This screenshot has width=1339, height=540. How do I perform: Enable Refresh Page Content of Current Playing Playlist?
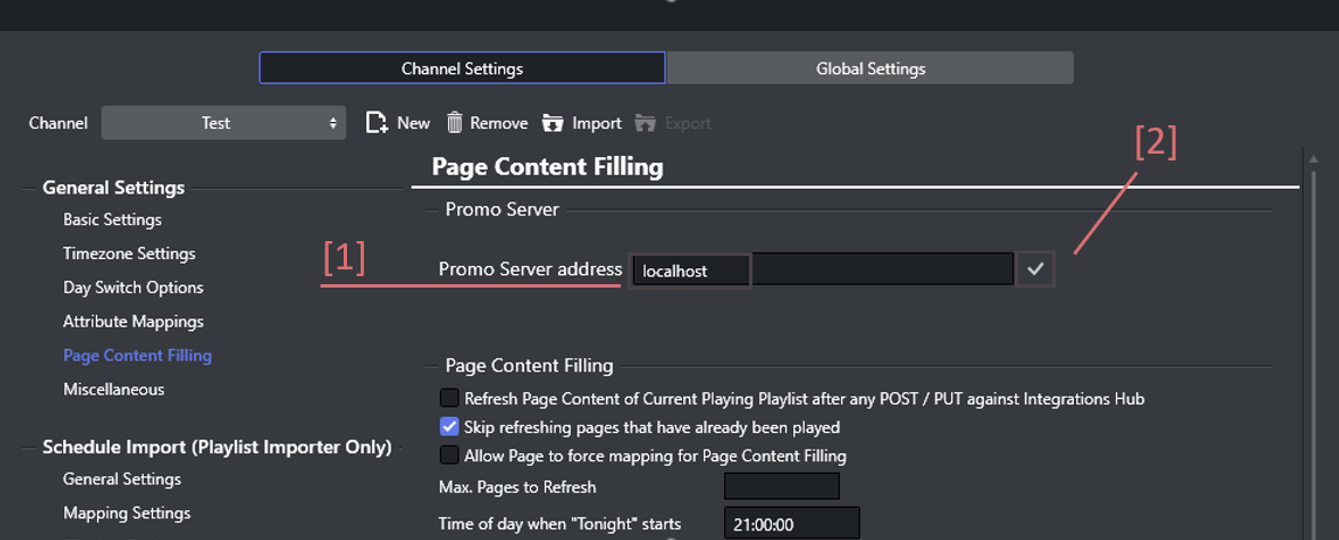click(x=449, y=398)
